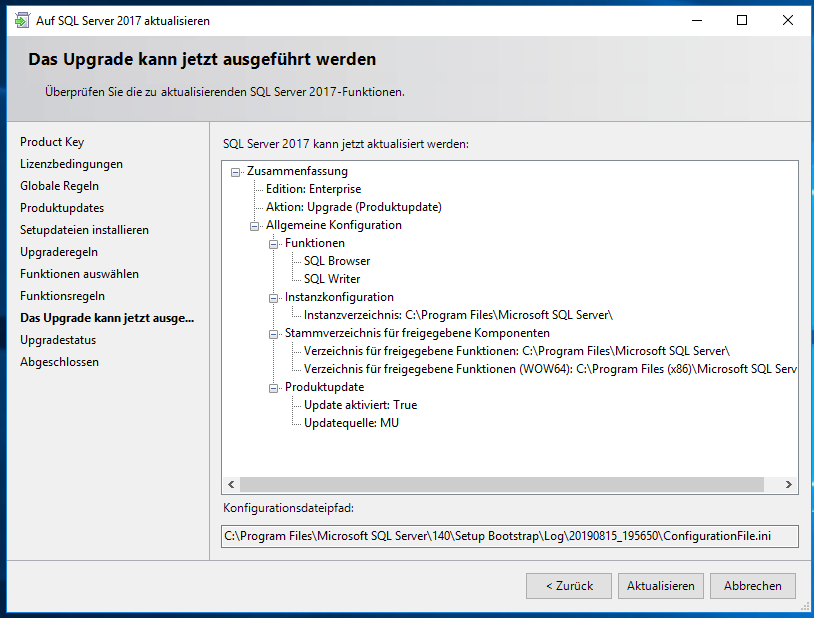The width and height of the screenshot is (814, 618).
Task: Close the setup window
Action: (788, 20)
